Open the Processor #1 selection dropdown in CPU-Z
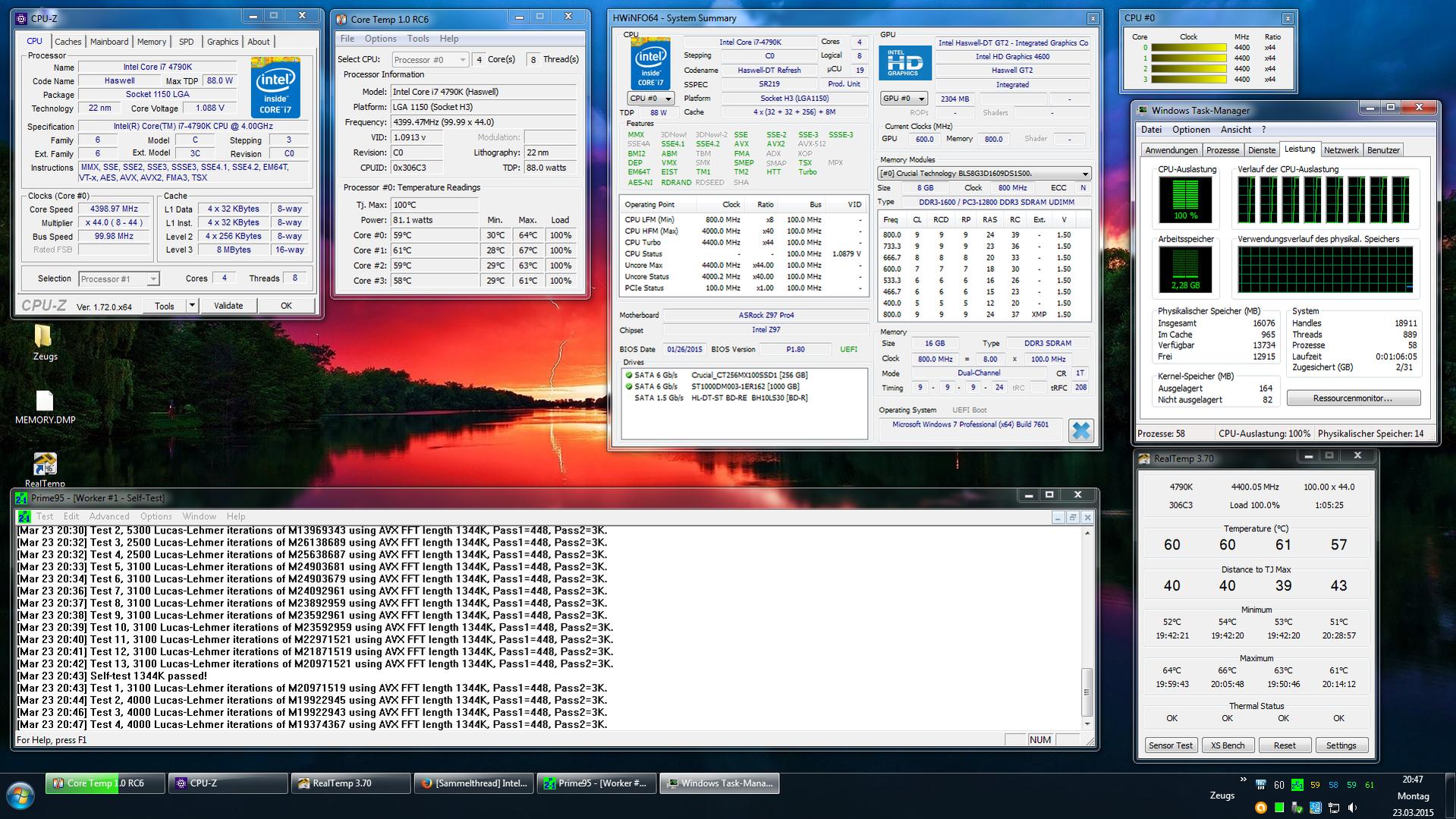Image resolution: width=1456 pixels, height=819 pixels. (118, 279)
